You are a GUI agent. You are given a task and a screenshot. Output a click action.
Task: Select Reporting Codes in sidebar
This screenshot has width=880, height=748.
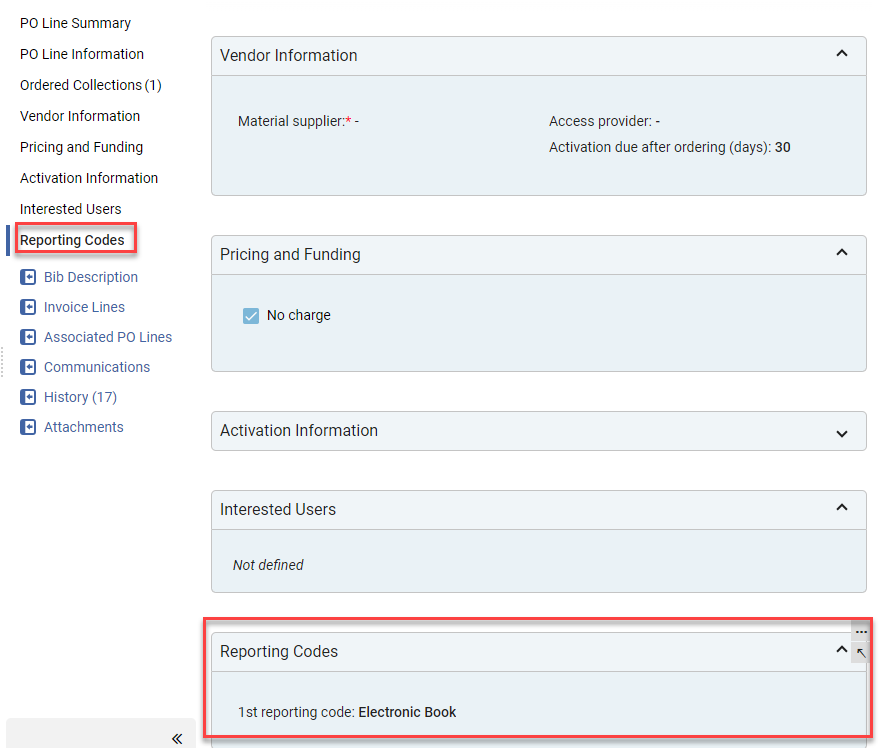72,240
